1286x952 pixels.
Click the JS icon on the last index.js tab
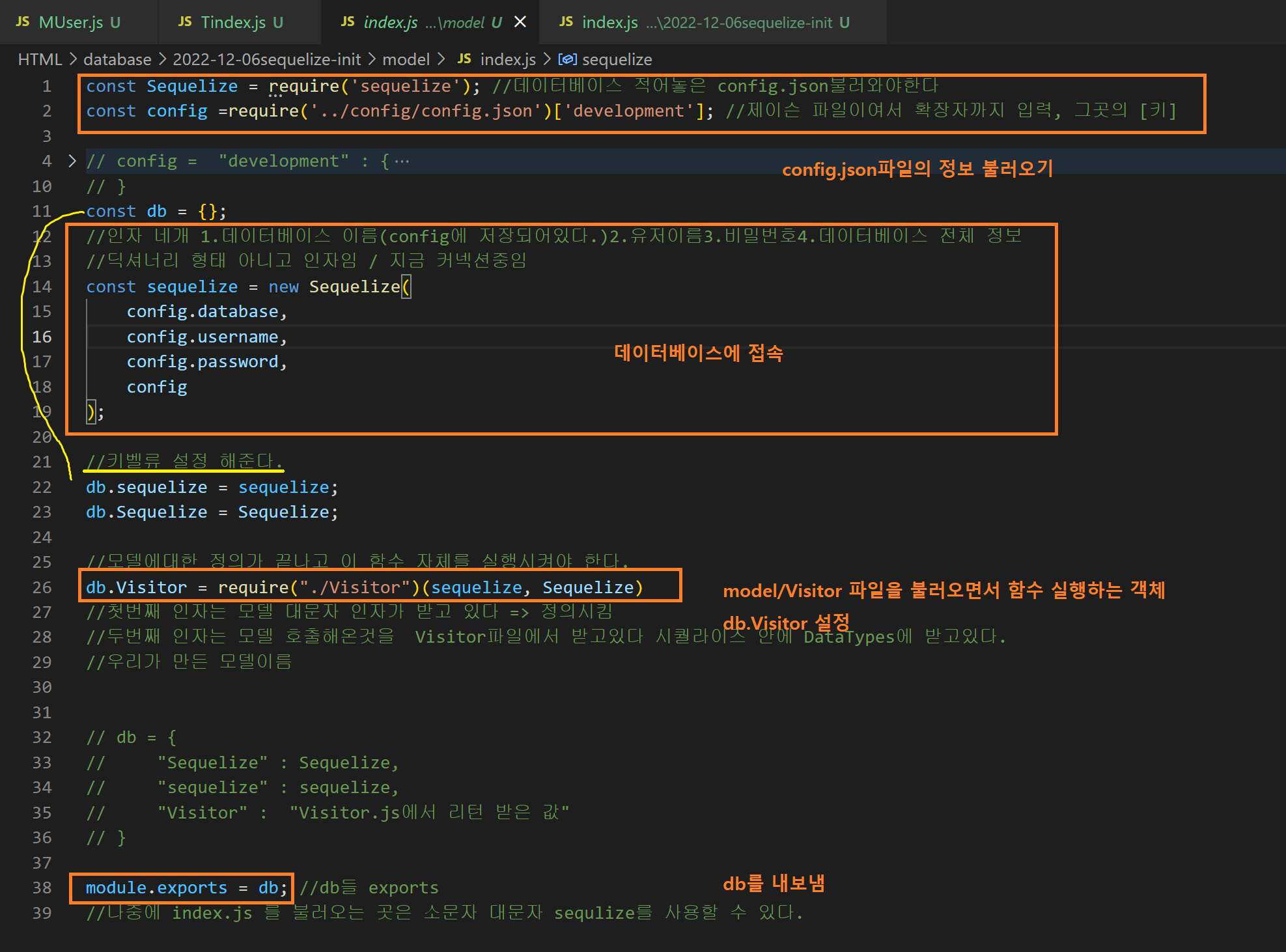click(x=566, y=22)
